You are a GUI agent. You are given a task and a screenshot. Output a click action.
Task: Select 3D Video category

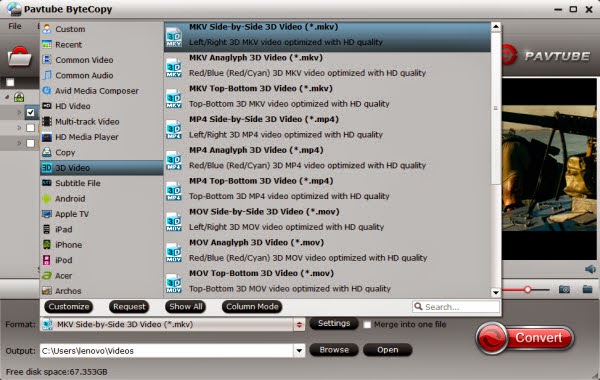pyautogui.click(x=102, y=168)
